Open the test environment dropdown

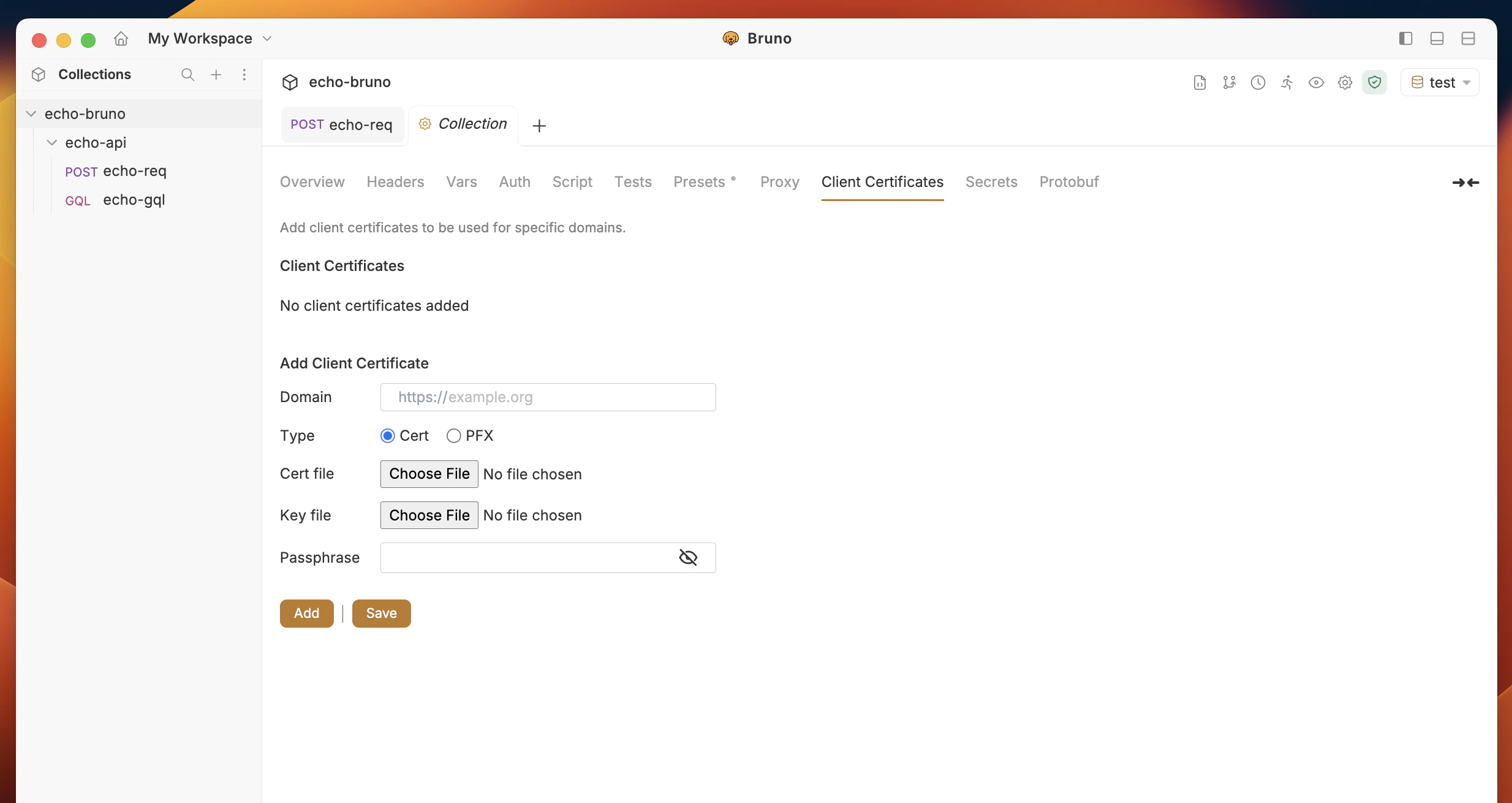click(1439, 82)
